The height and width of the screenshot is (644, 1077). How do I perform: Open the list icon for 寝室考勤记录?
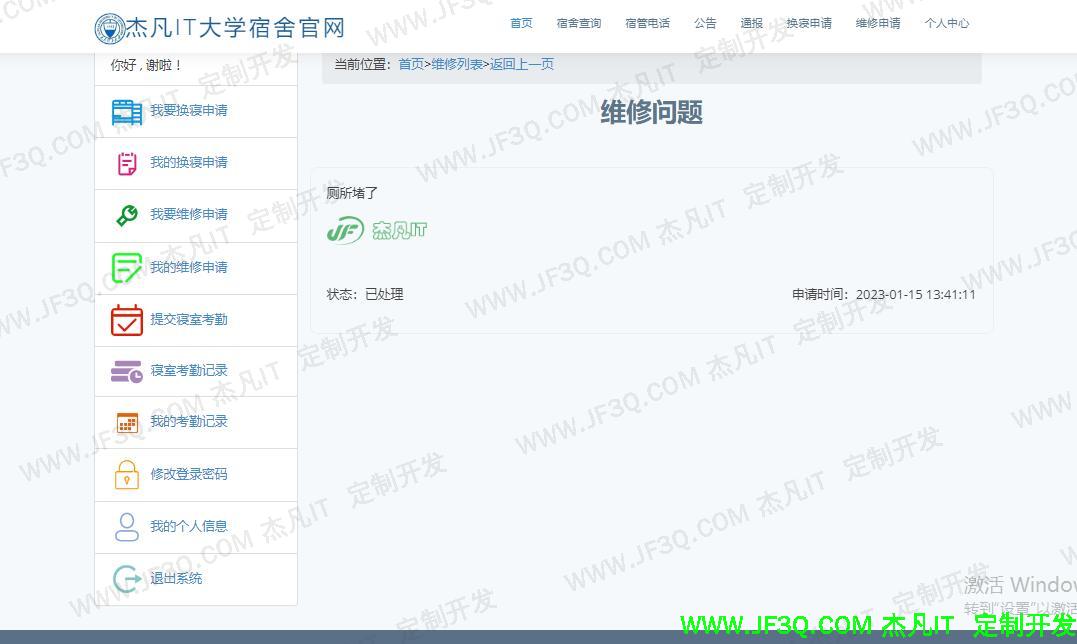point(125,371)
